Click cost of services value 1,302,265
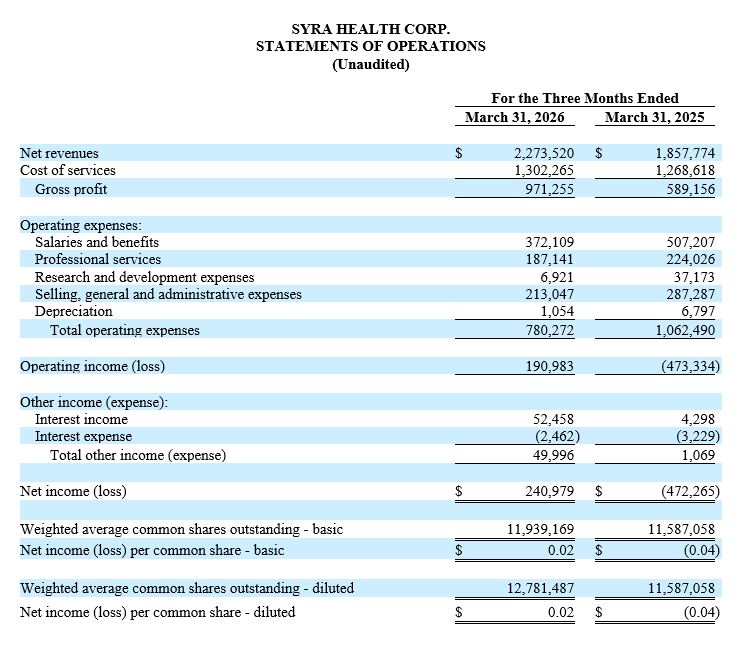The height and width of the screenshot is (662, 745). tap(544, 170)
